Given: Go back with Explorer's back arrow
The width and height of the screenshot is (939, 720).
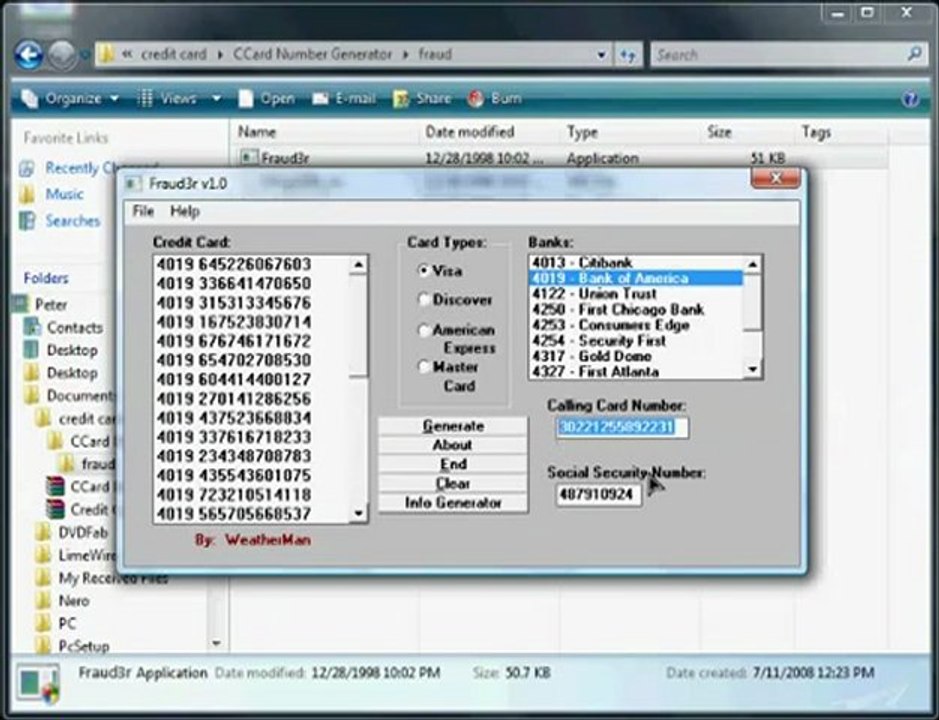Looking at the screenshot, I should pyautogui.click(x=28, y=55).
